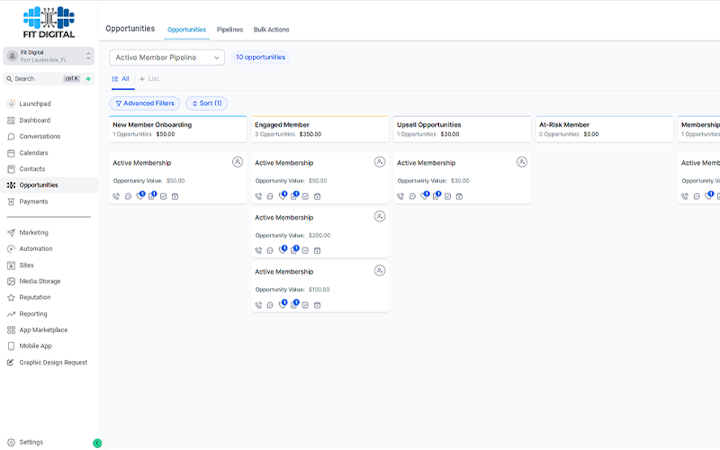720x450 pixels.
Task: Click the sidebar Search field
Action: pyautogui.click(x=40, y=78)
